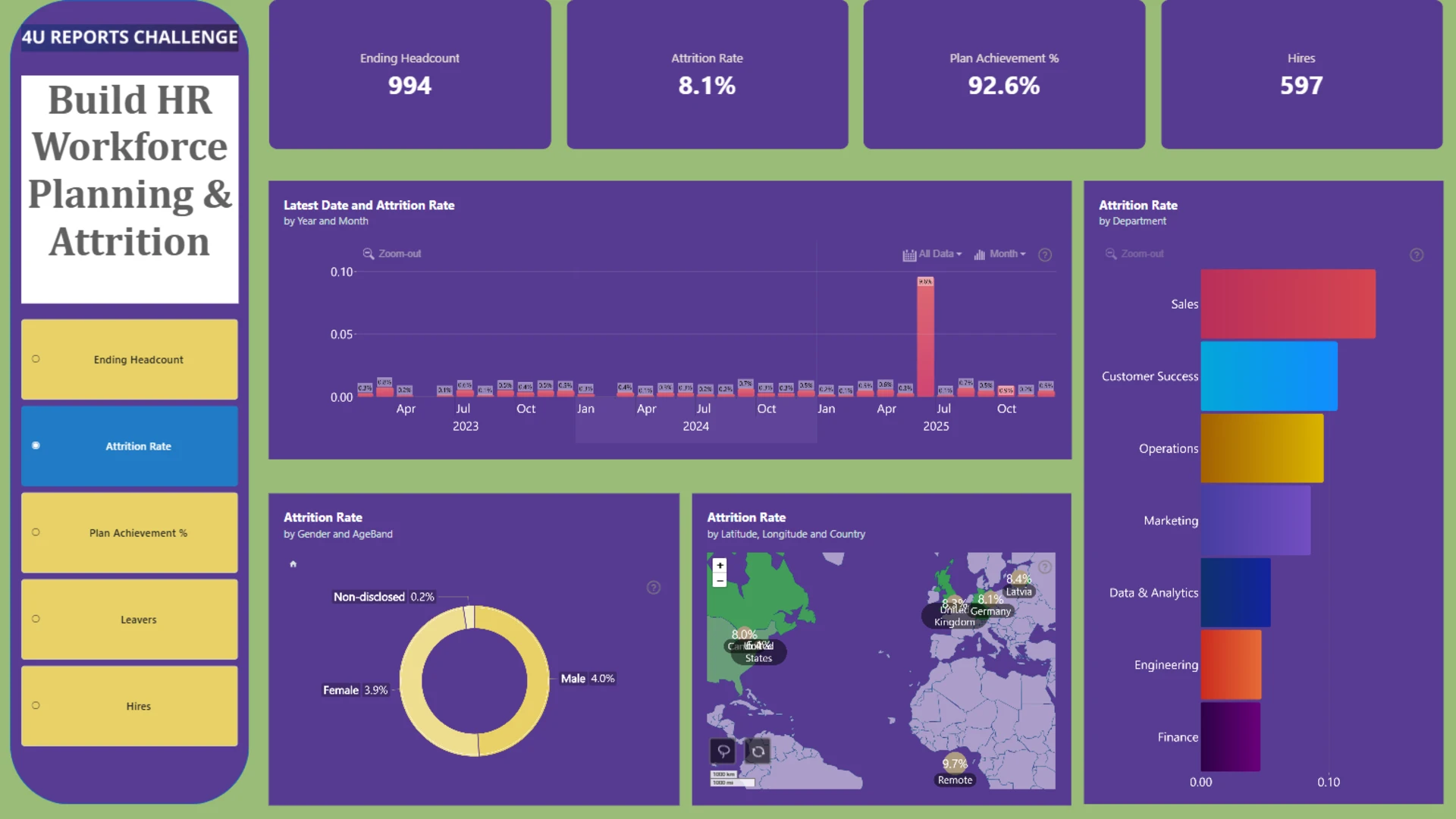Viewport: 1456px width, 819px height.
Task: Select the orange Engineering bar
Action: coord(1231,664)
